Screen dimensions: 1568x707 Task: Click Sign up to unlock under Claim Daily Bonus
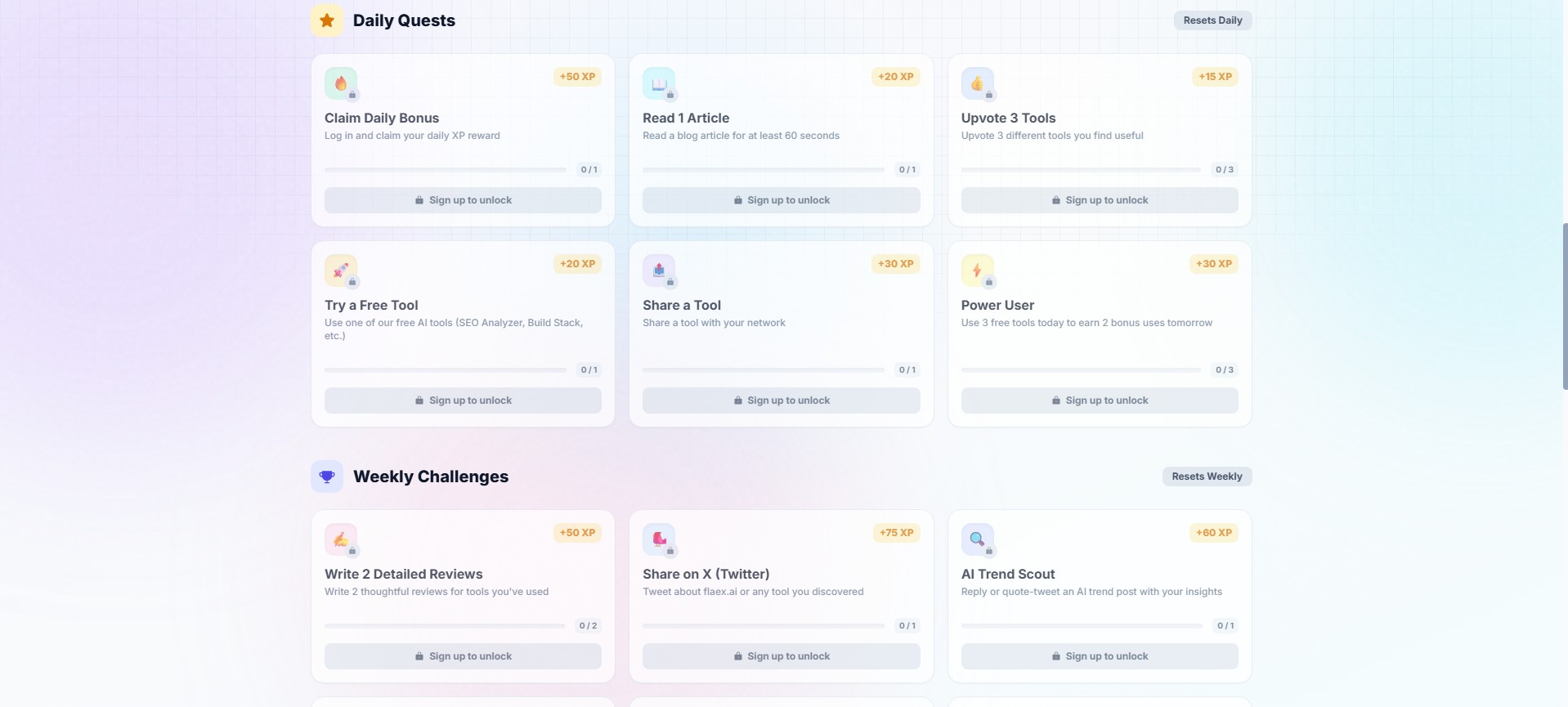[x=462, y=199]
